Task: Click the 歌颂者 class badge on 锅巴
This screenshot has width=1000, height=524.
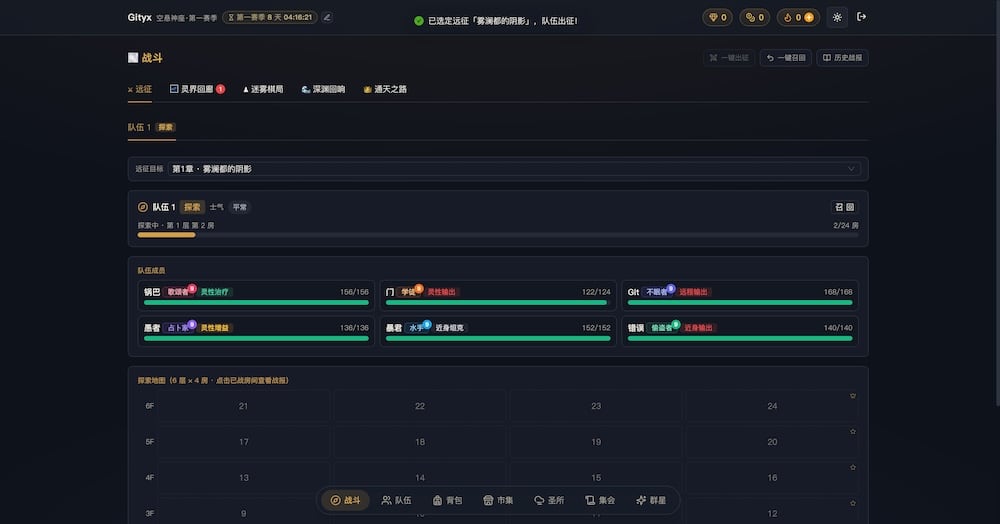Action: (179, 292)
